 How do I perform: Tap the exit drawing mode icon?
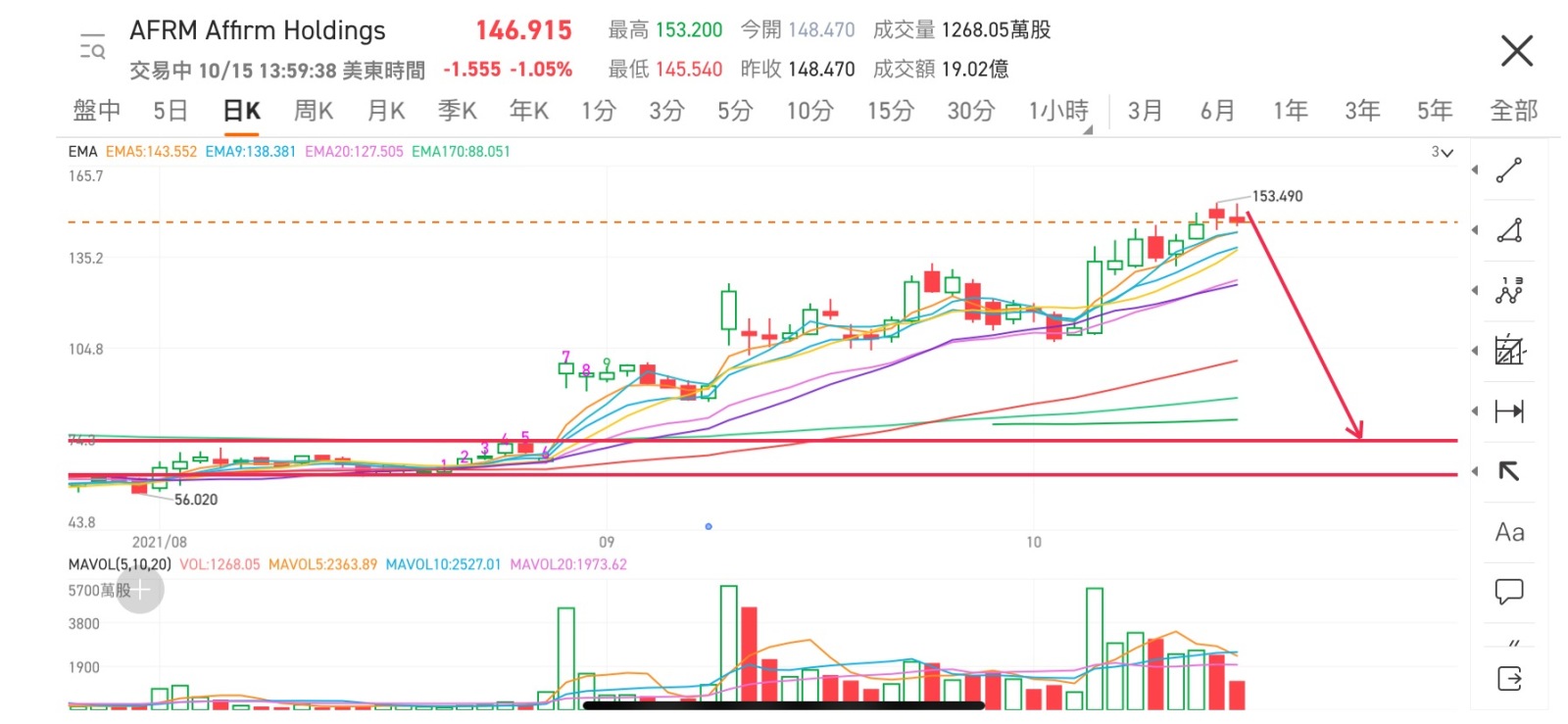[1509, 678]
